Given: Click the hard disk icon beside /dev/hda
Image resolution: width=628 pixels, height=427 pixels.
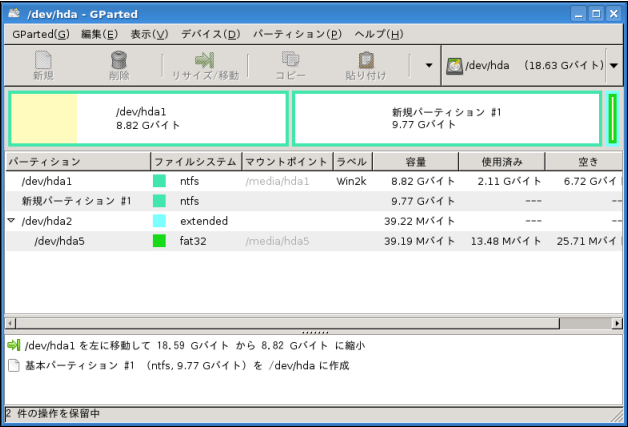Looking at the screenshot, I should click(x=455, y=66).
